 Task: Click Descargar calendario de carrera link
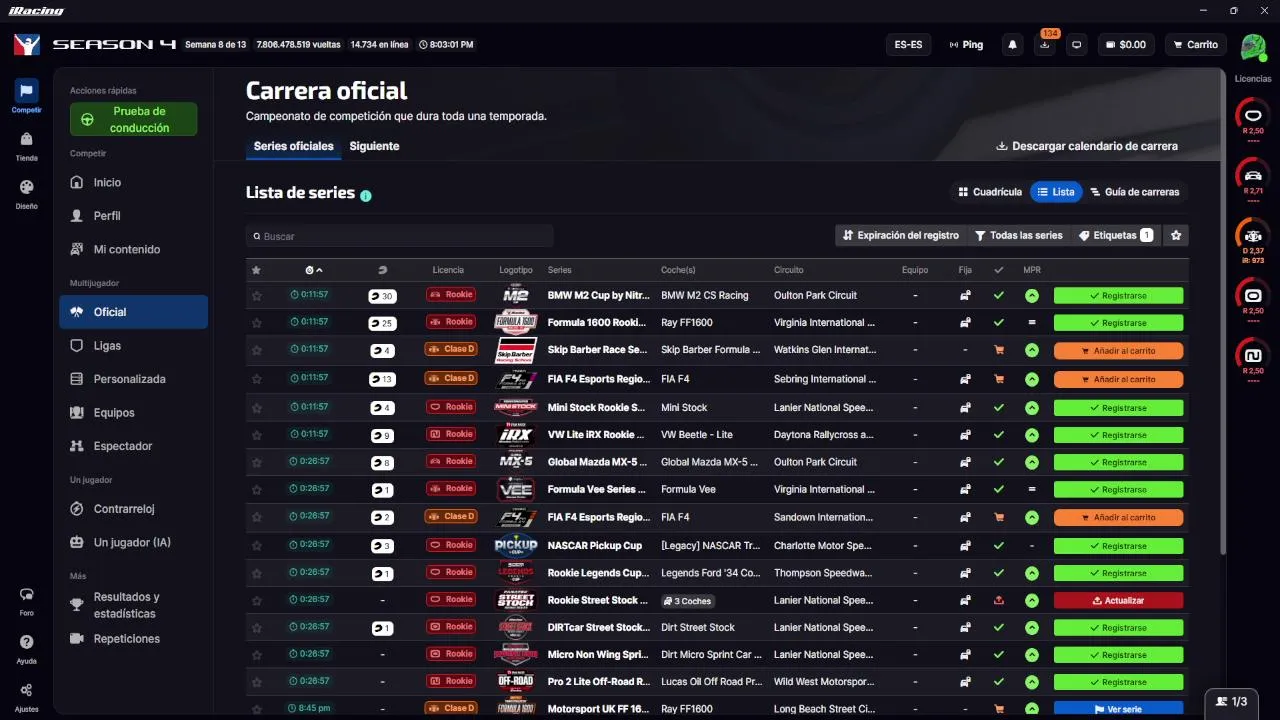(x=1087, y=146)
